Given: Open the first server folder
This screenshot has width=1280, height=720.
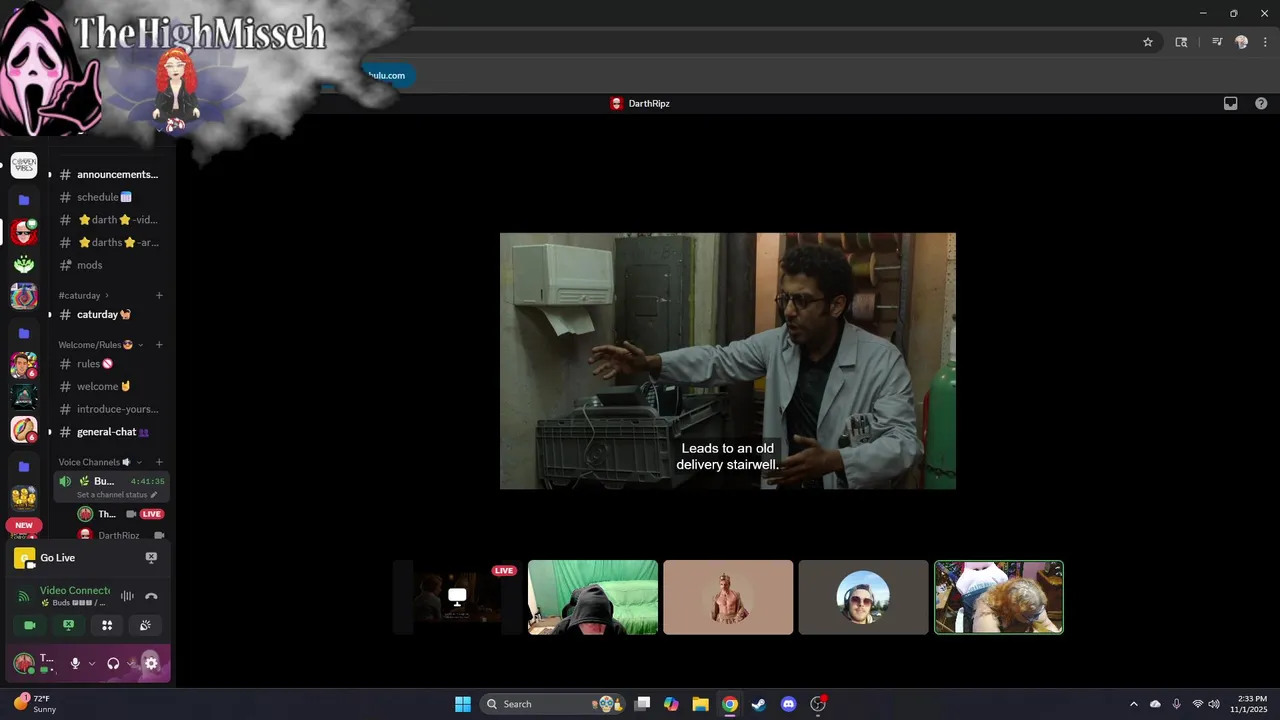Looking at the screenshot, I should click(24, 200).
